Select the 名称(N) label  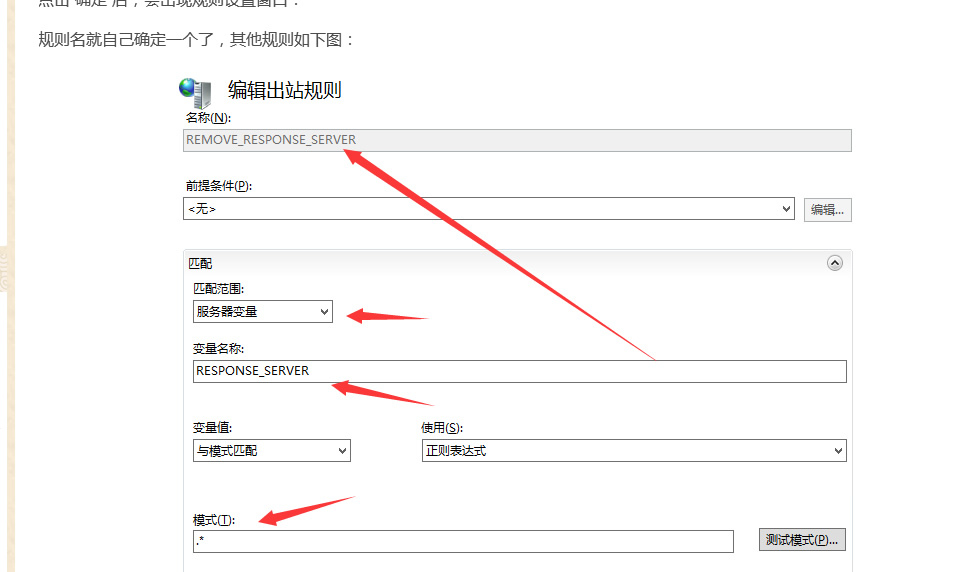tap(207, 118)
